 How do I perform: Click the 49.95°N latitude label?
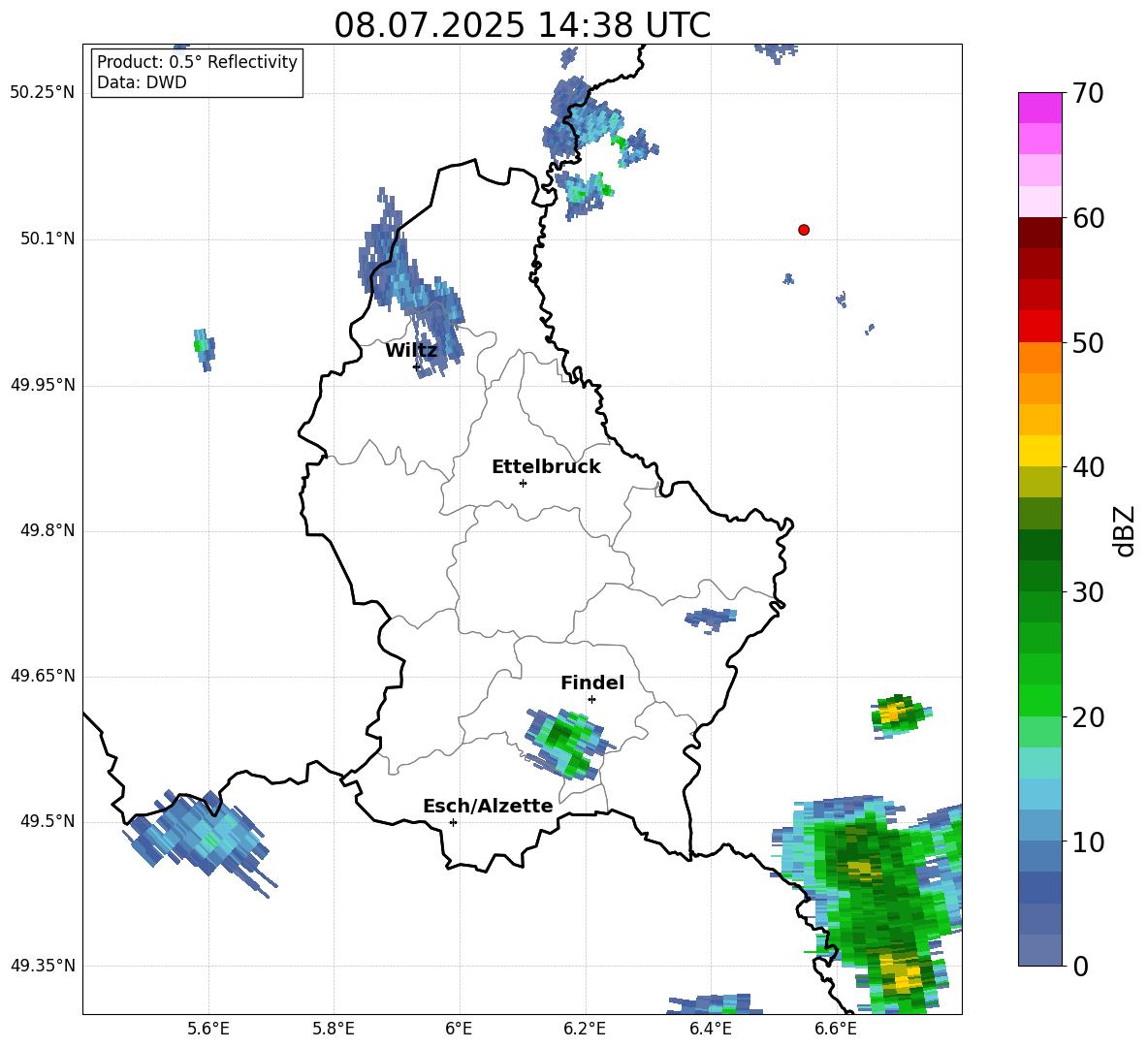click(x=44, y=385)
